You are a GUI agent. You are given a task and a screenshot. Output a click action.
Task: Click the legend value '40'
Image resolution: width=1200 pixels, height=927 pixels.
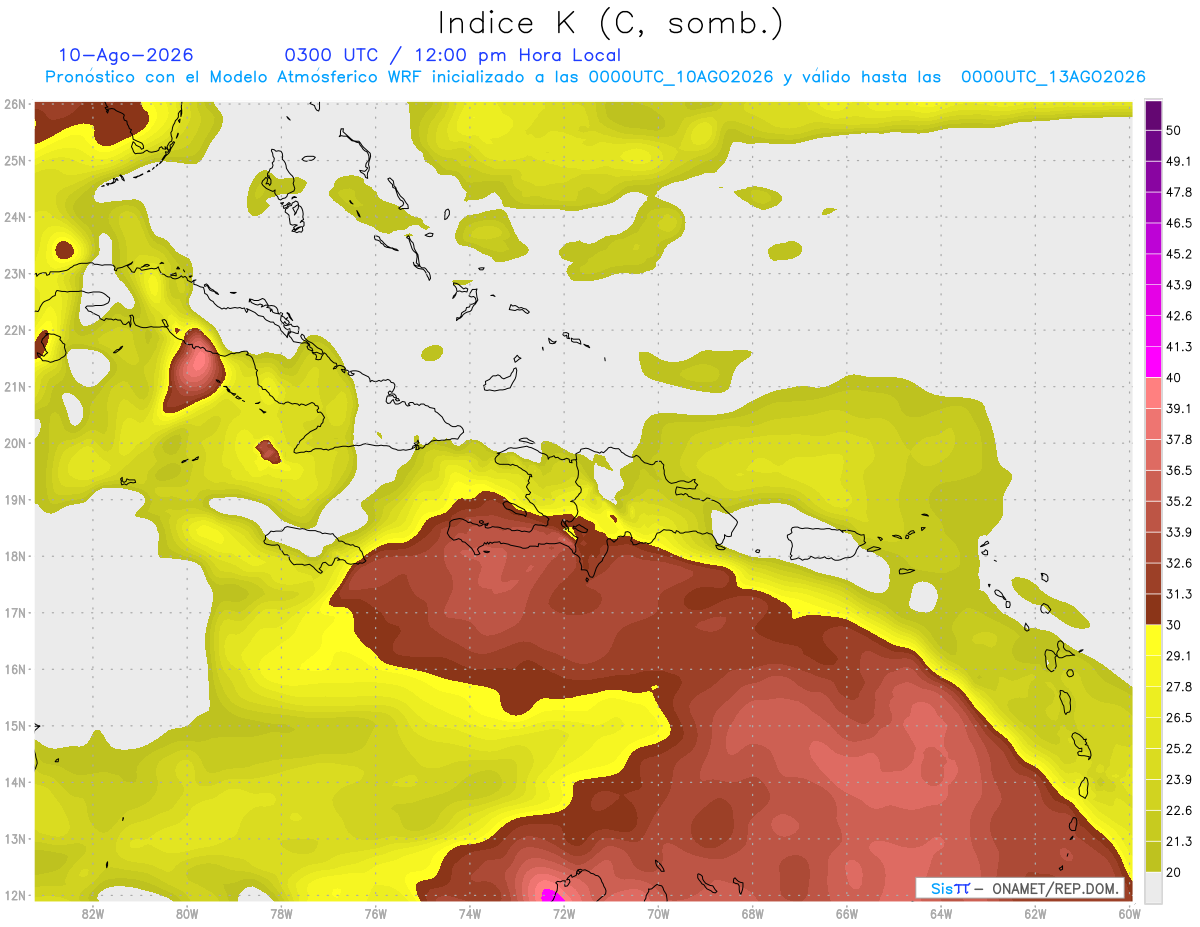1174,378
